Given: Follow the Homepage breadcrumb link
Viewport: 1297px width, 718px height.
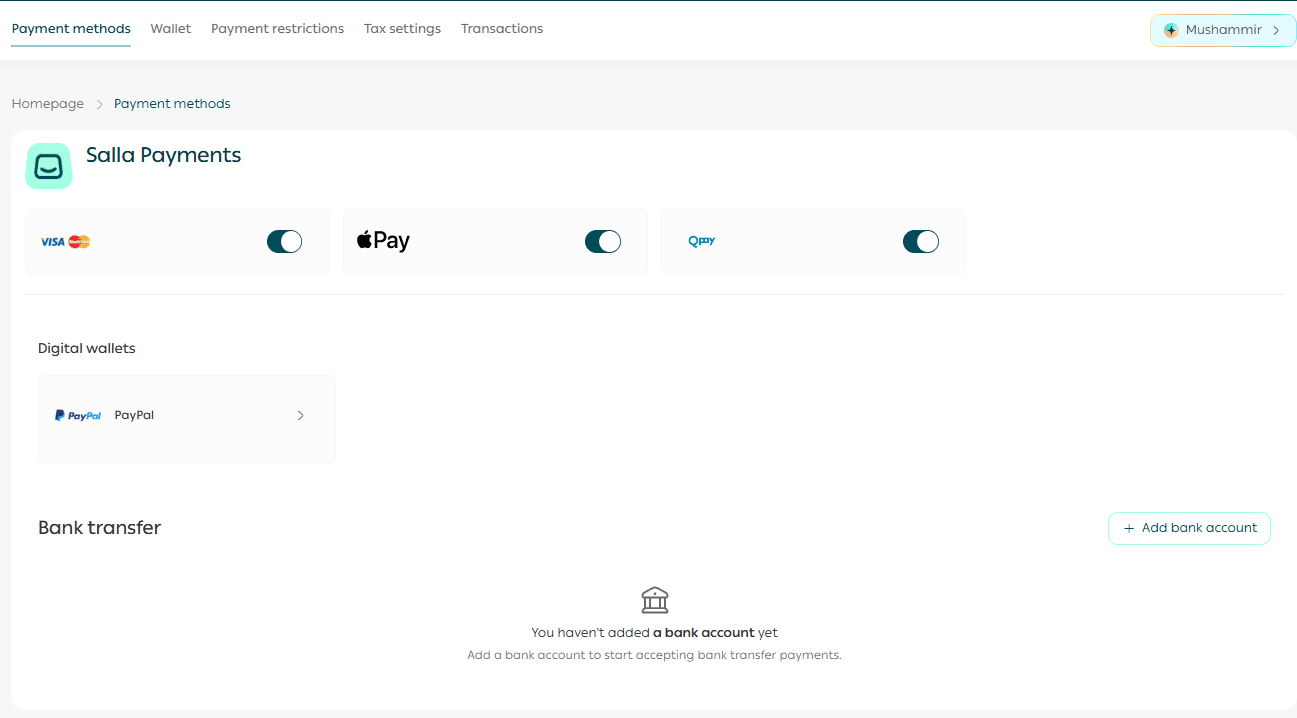Looking at the screenshot, I should coord(48,104).
